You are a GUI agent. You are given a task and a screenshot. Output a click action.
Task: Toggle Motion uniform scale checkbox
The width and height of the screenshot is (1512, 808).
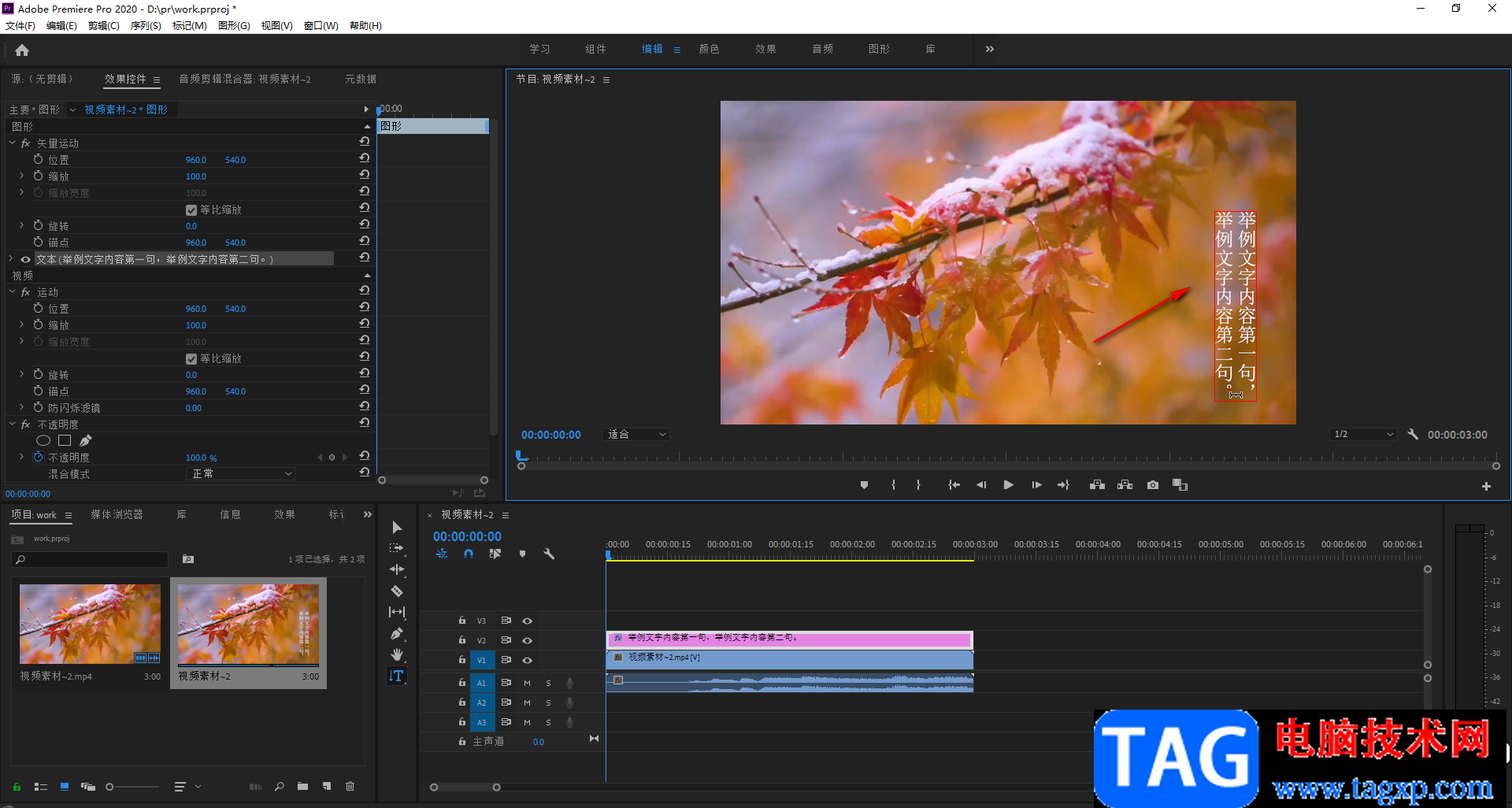(191, 359)
